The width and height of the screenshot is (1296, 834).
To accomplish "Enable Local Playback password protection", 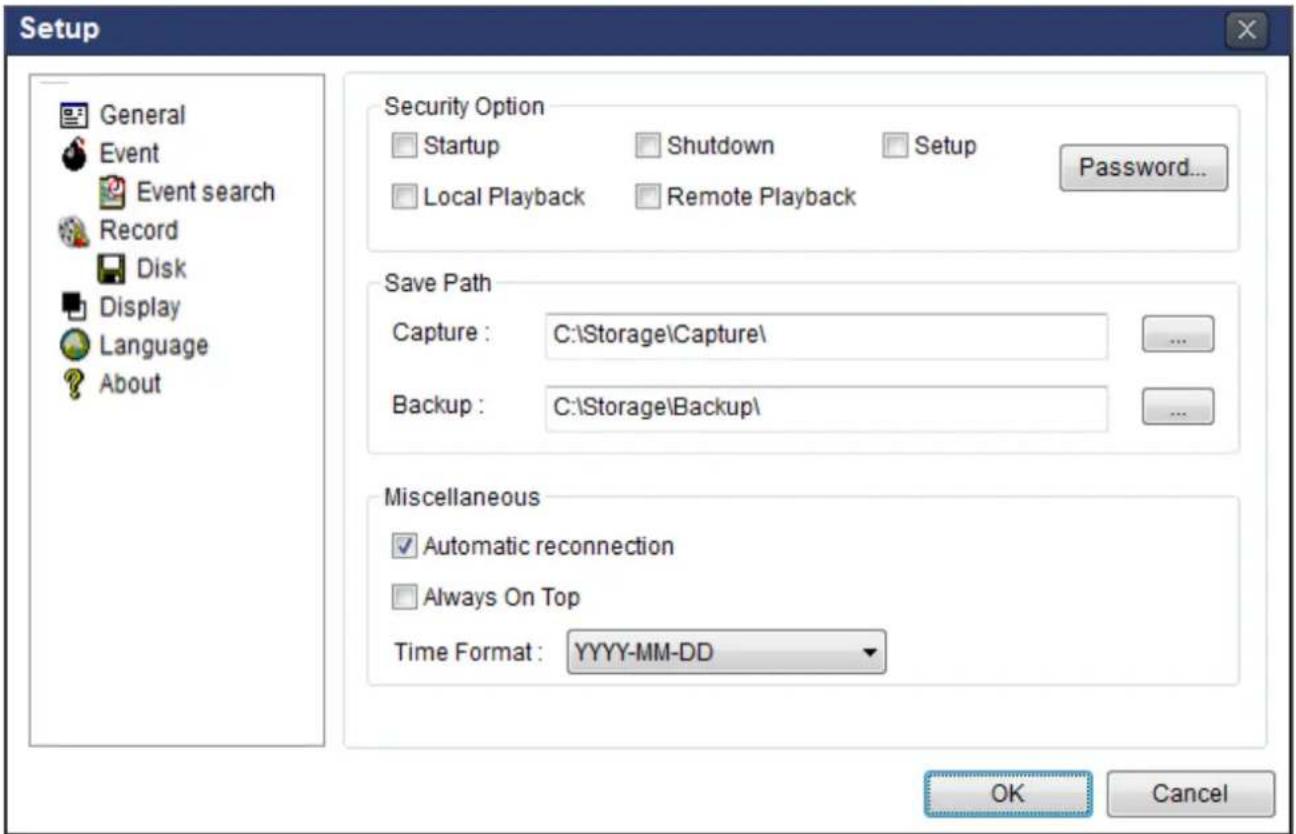I will (404, 198).
